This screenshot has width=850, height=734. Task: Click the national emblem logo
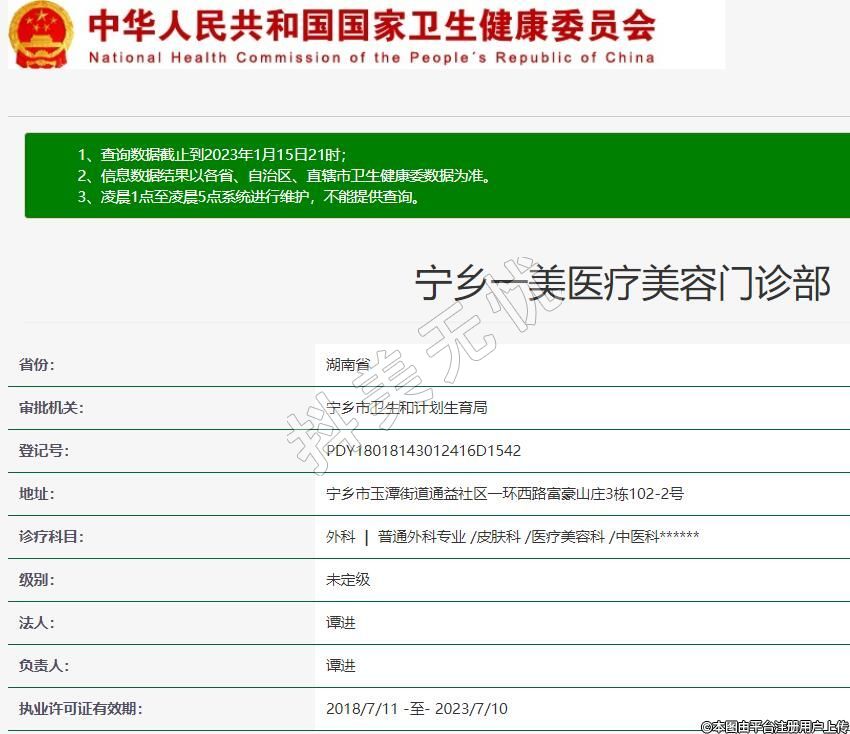42,34
